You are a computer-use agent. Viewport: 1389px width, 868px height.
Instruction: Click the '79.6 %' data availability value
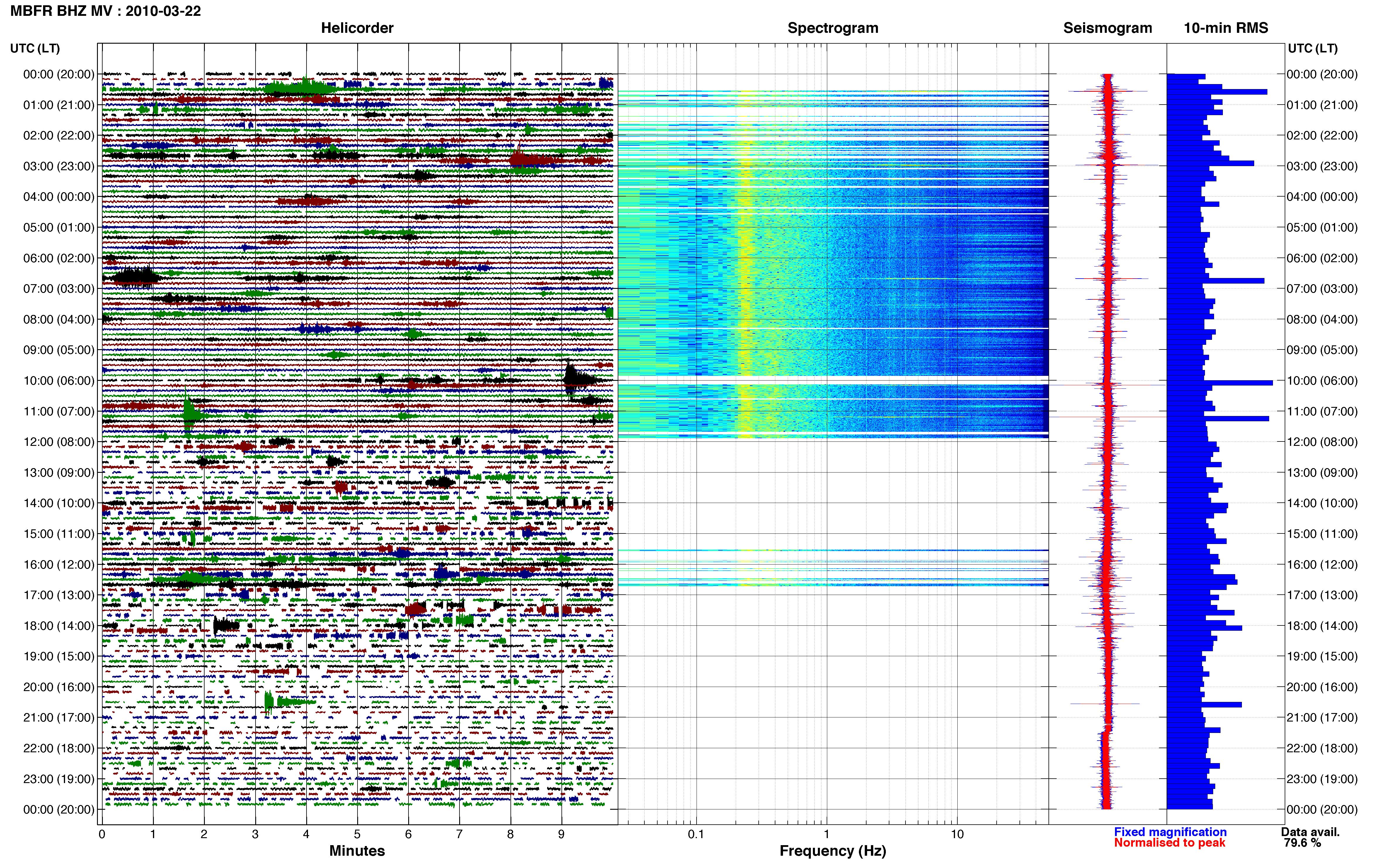[x=1302, y=843]
